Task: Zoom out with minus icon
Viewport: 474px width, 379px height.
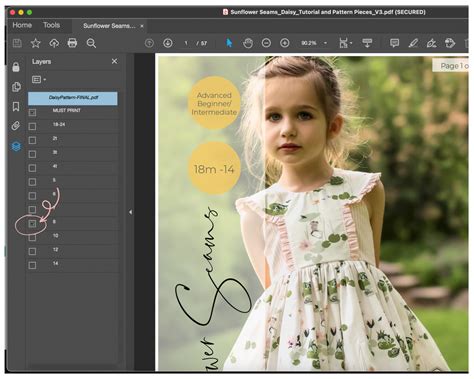Action: (266, 43)
